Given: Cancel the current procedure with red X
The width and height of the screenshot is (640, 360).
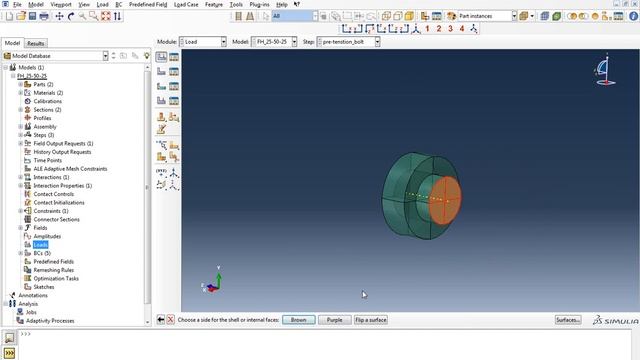Looking at the screenshot, I should pyautogui.click(x=171, y=320).
